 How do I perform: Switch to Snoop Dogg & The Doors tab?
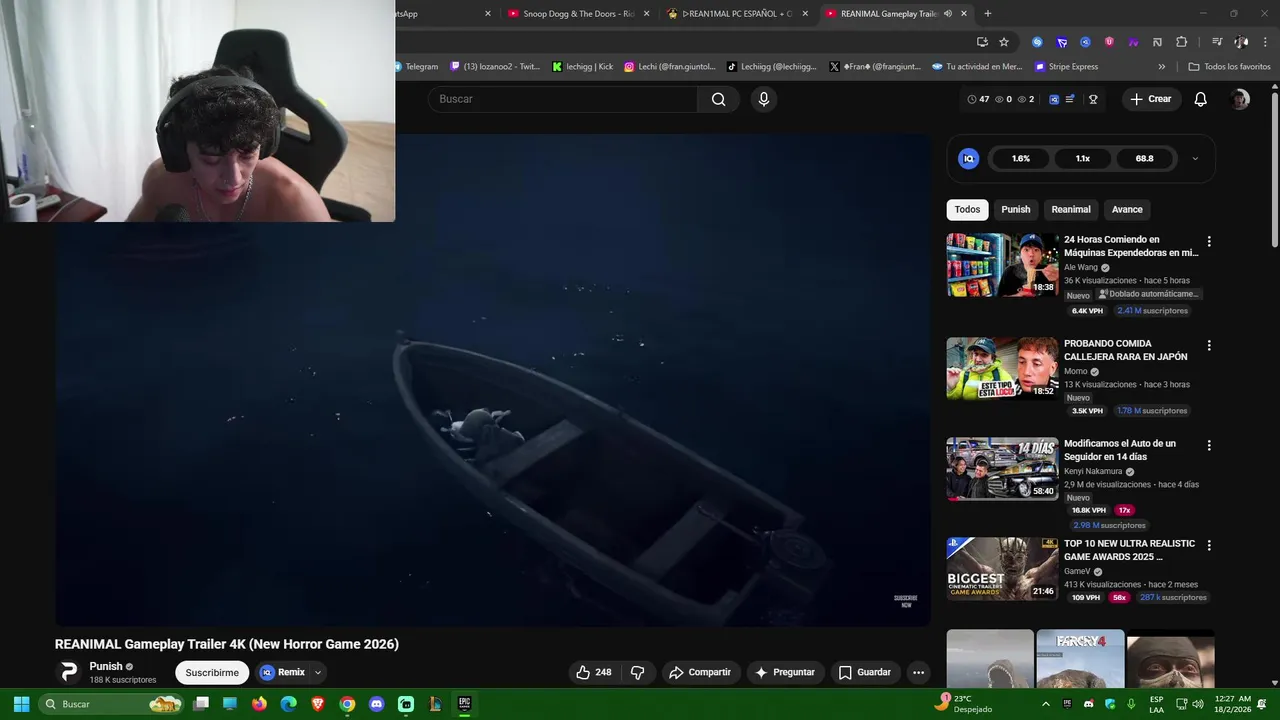pos(580,14)
